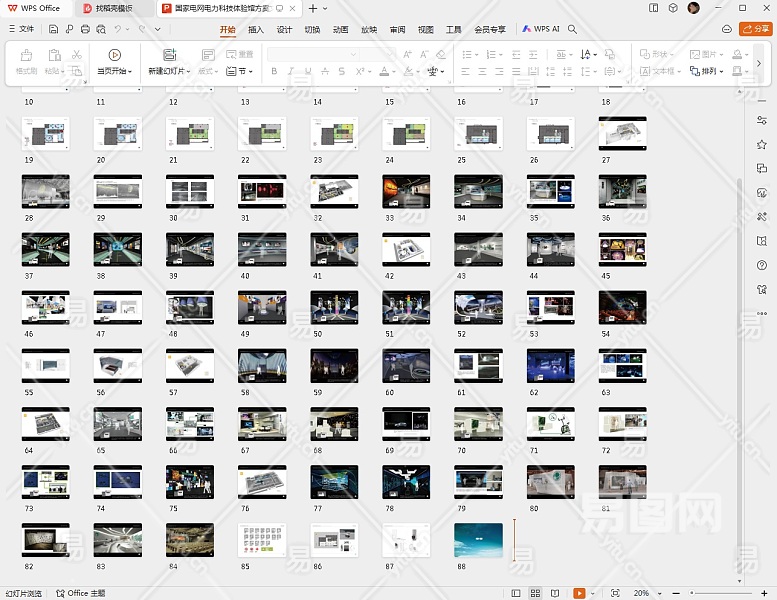Switch to reading view mode
The width and height of the screenshot is (777, 600).
pos(555,593)
